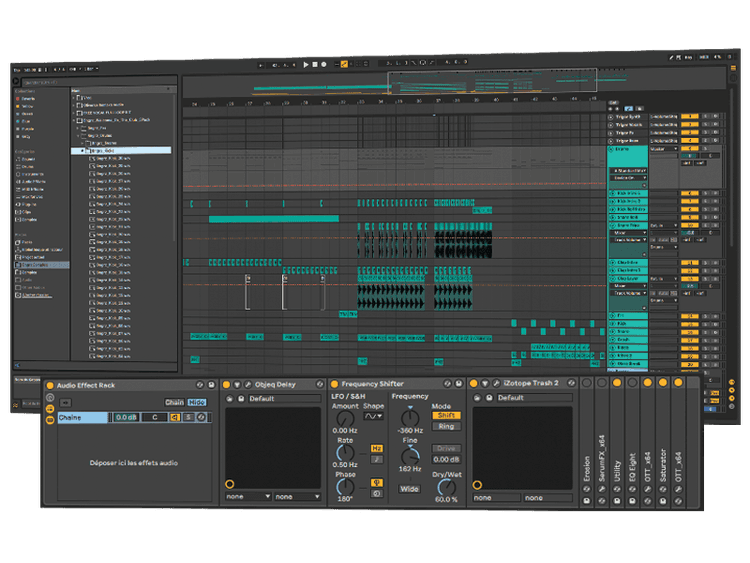Toggle the iZotope Trash 2 activator
The height and width of the screenshot is (563, 750).
point(475,384)
